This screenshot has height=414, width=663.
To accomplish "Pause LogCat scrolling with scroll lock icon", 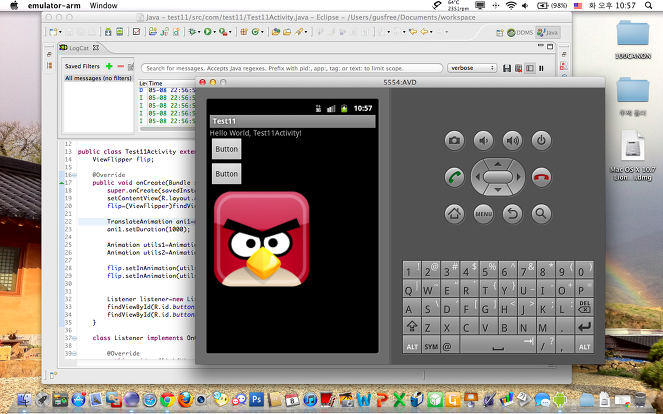I will (541, 68).
